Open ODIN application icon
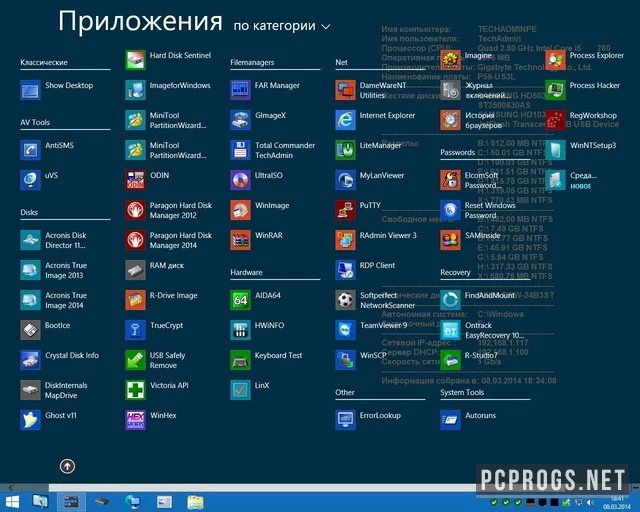The height and width of the screenshot is (512, 640). [x=135, y=180]
